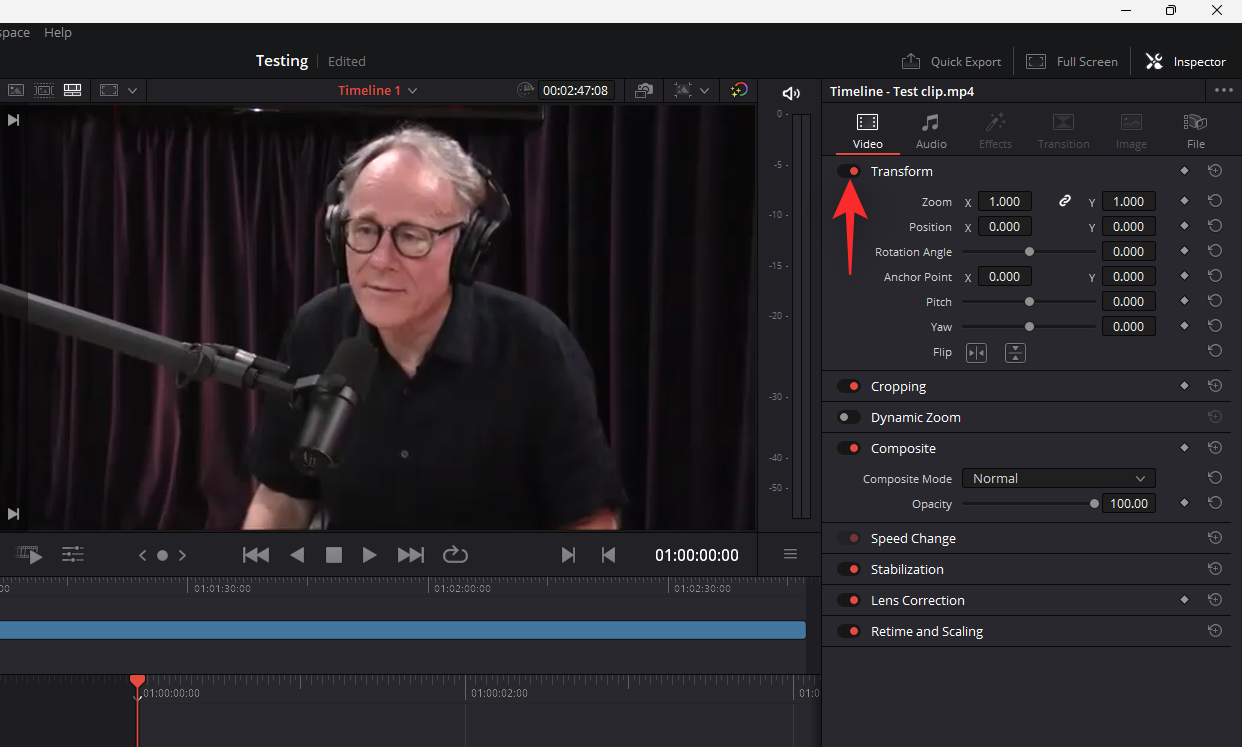Click the Full Screen button
Image resolution: width=1242 pixels, height=747 pixels.
click(1072, 61)
